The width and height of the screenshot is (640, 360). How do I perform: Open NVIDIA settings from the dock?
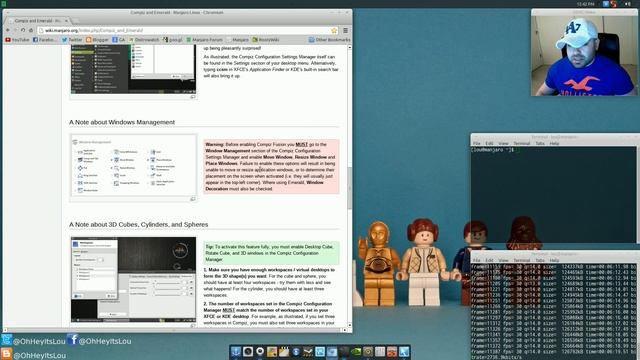(356, 351)
